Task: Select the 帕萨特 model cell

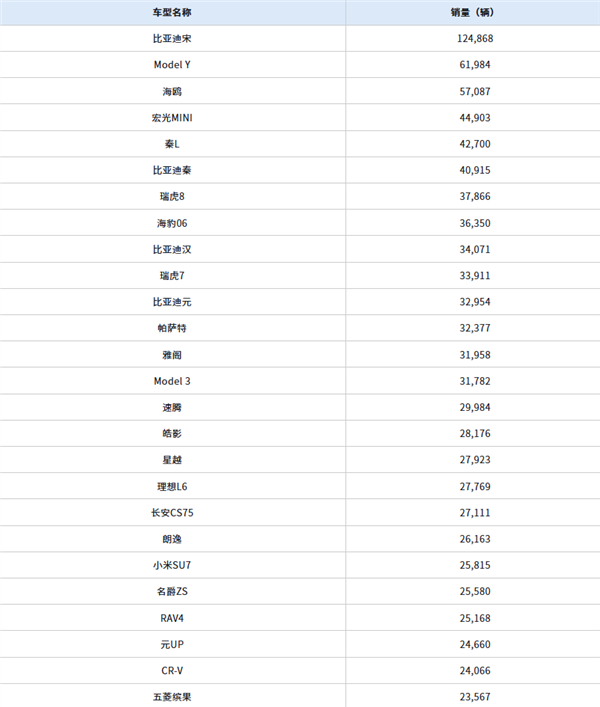Action: (x=172, y=328)
